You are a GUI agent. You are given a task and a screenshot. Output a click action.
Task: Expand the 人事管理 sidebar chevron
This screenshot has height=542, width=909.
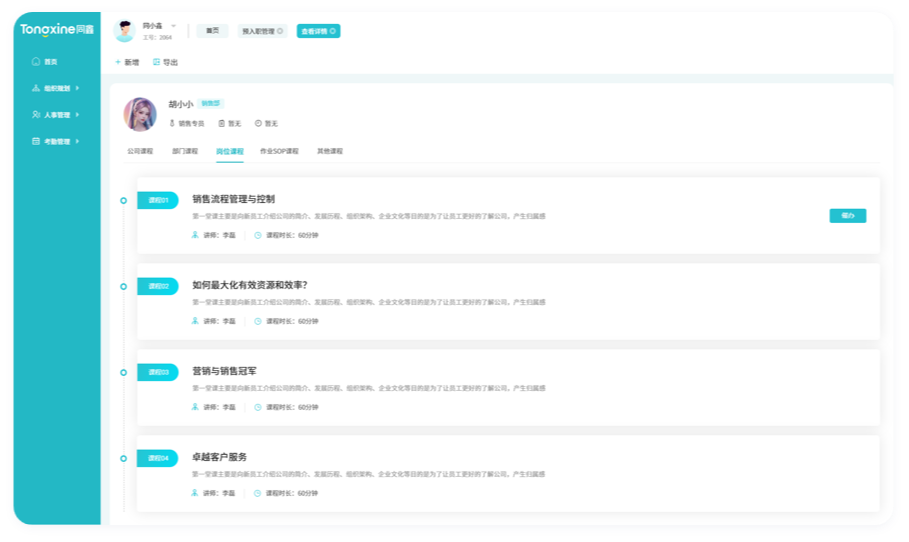[x=77, y=115]
